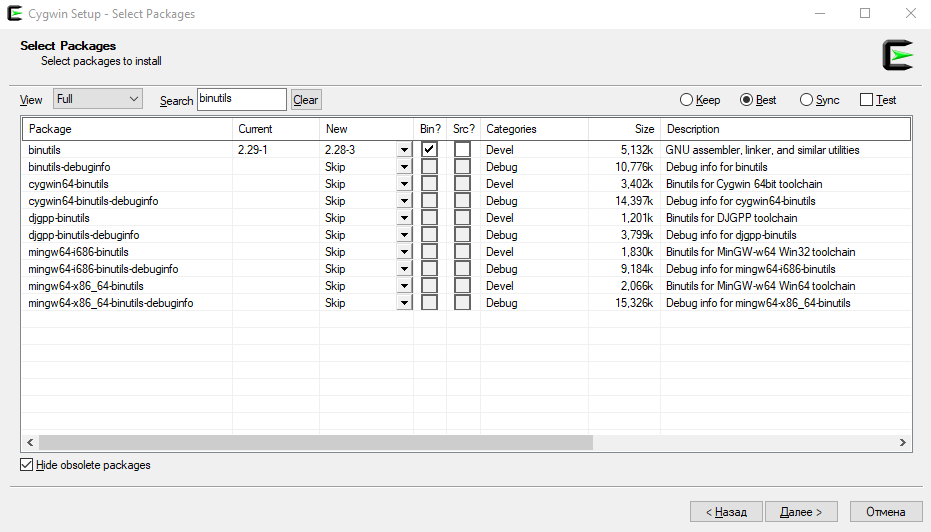Open version dropdown for mingw64-i686-binutils-debuginfo
The image size is (931, 532).
pos(404,269)
